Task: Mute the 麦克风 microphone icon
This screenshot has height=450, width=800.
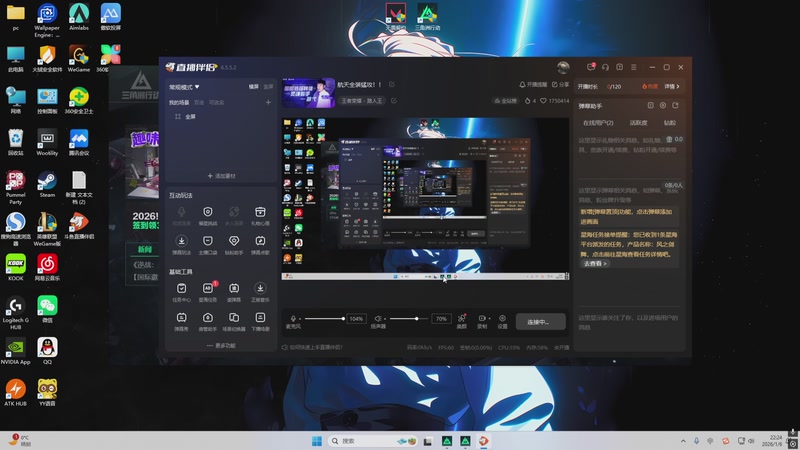Action: pyautogui.click(x=293, y=318)
